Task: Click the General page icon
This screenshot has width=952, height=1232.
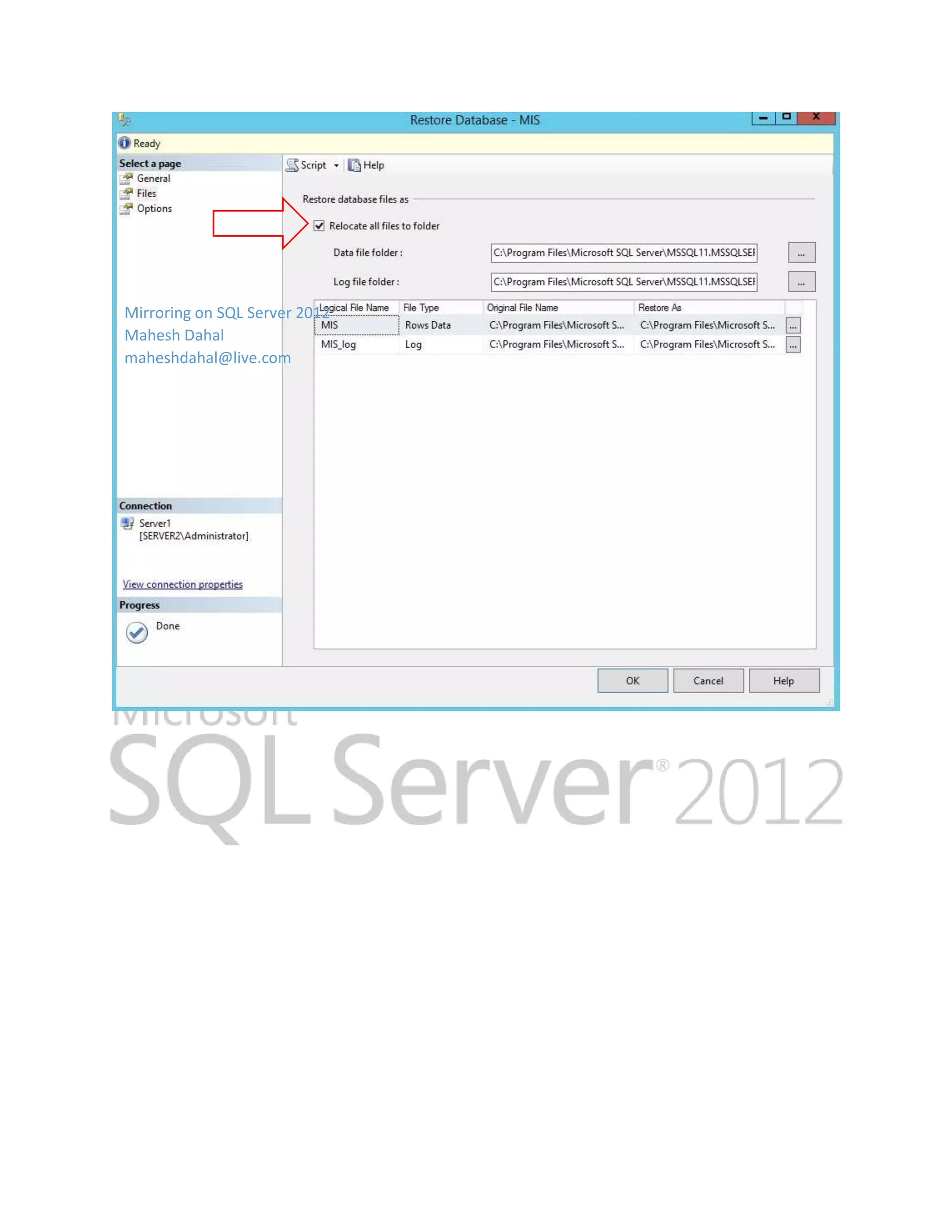Action: 126,179
